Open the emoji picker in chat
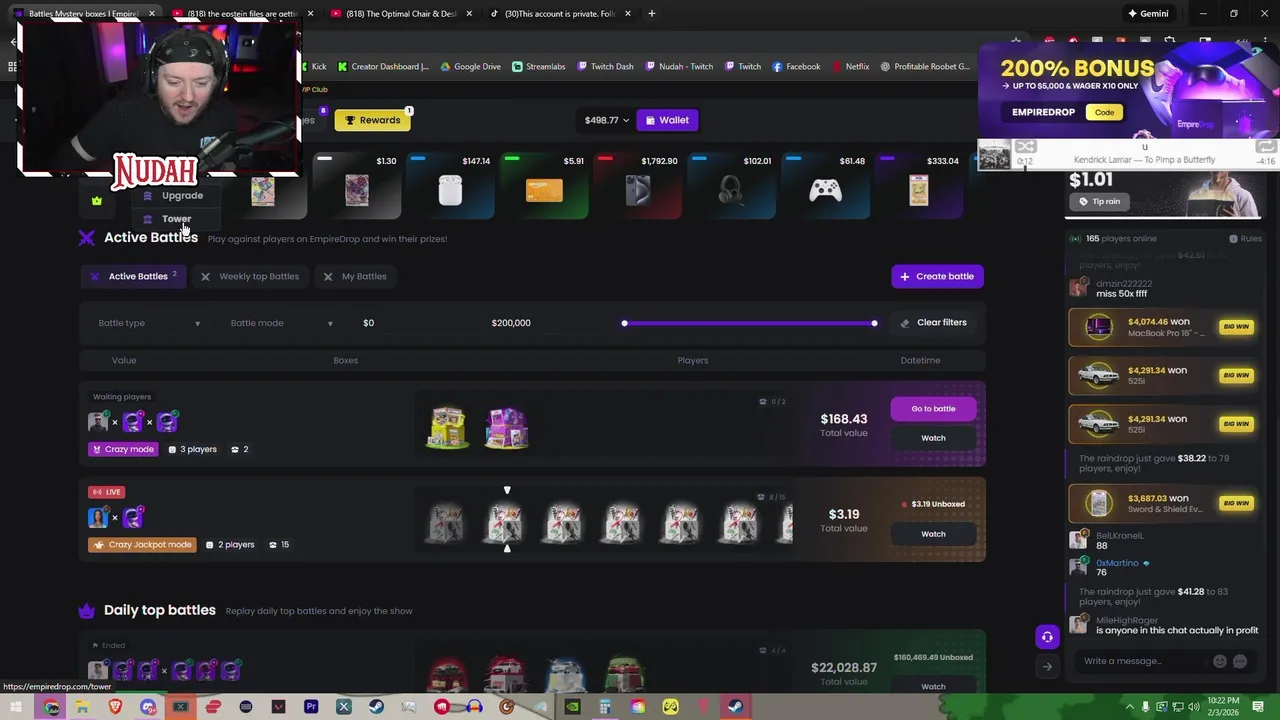Viewport: 1280px width, 720px height. [1220, 661]
